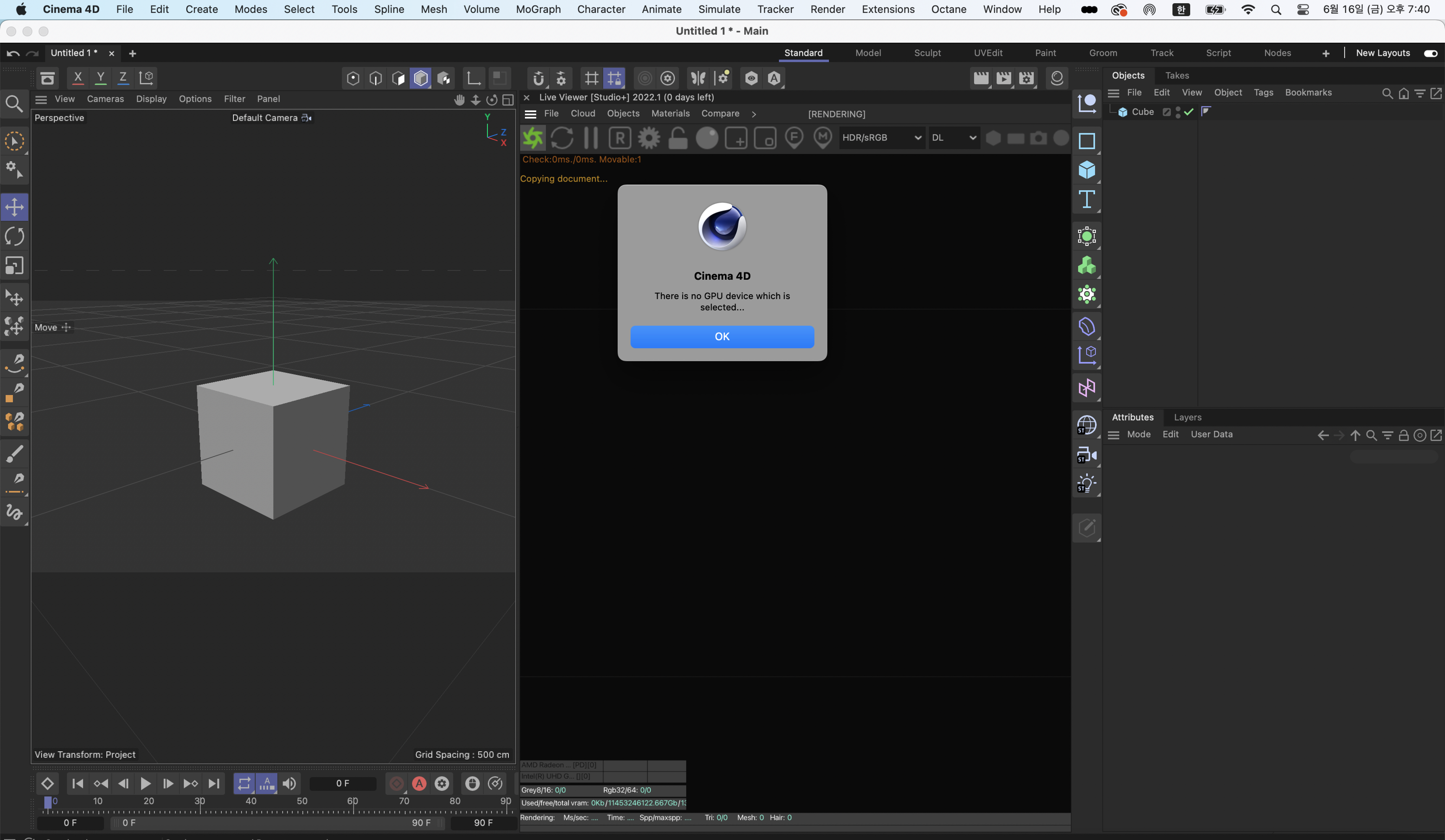Toggle Live Viewer lock resolution icon
Image resolution: width=1445 pixels, height=840 pixels.
click(678, 138)
